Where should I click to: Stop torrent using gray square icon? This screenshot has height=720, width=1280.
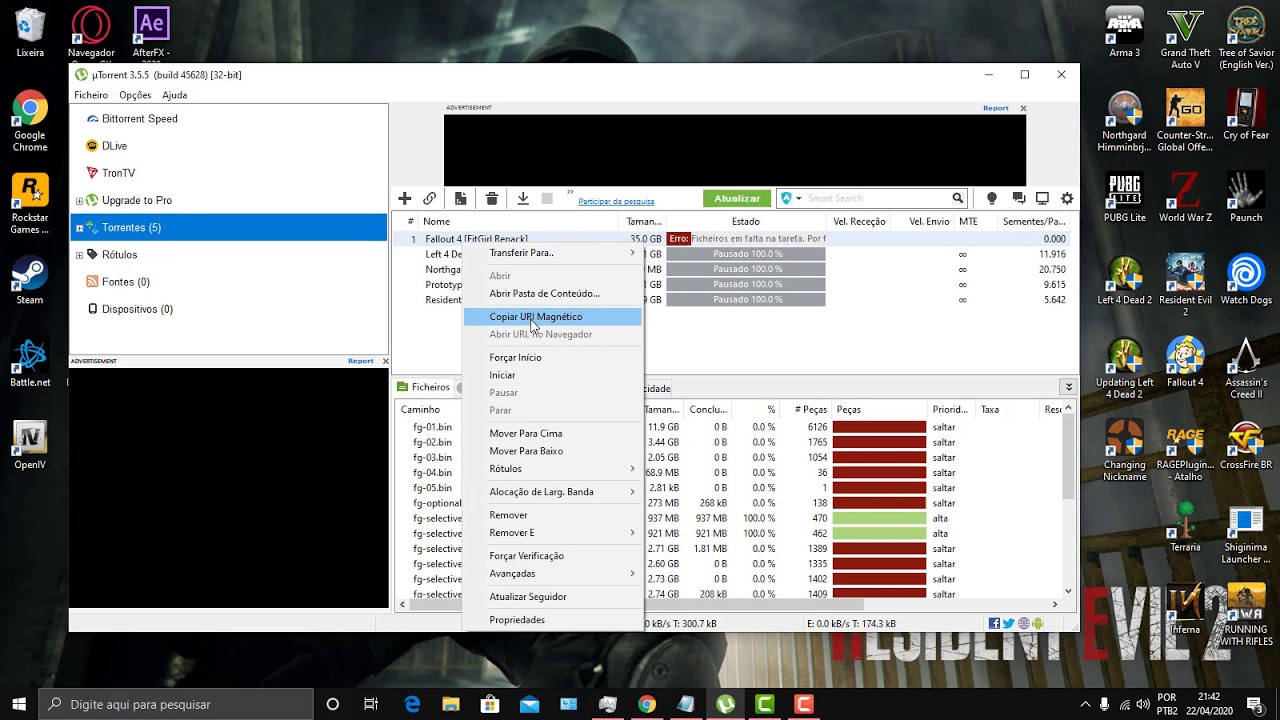tap(547, 199)
